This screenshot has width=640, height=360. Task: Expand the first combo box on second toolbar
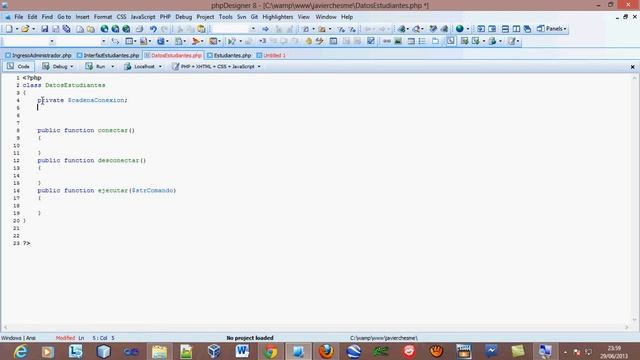(52, 41)
